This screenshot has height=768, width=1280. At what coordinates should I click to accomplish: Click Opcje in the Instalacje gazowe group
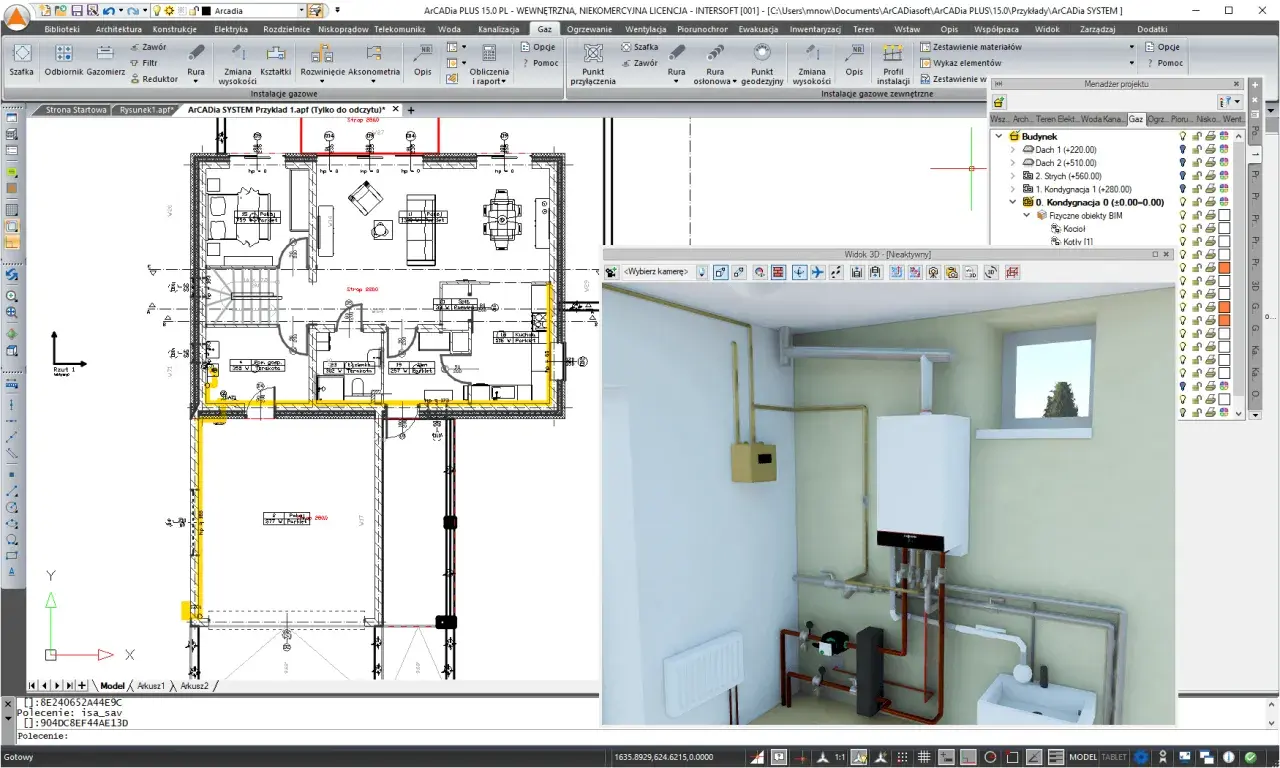pyautogui.click(x=539, y=47)
